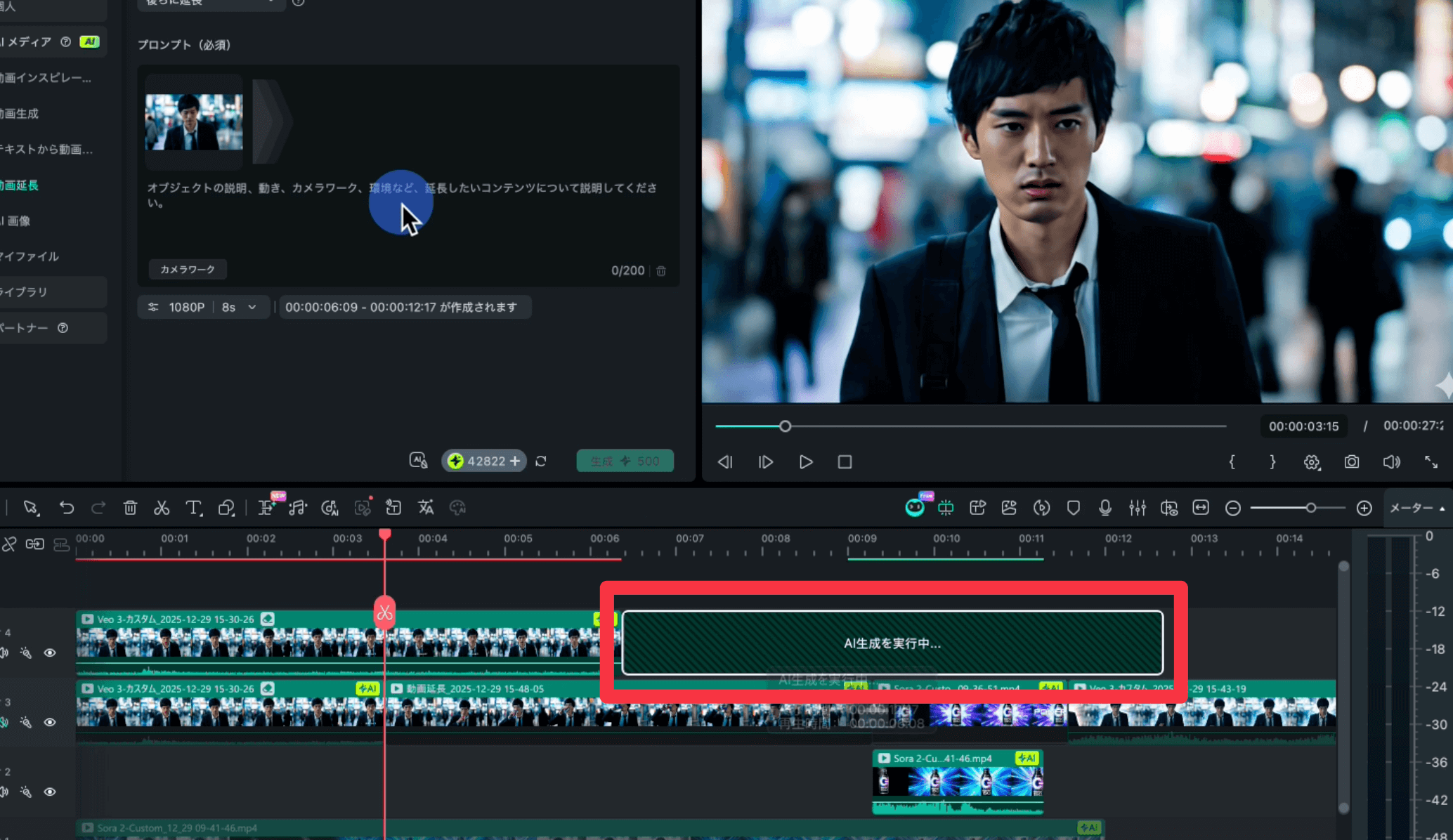Image resolution: width=1453 pixels, height=840 pixels.
Task: Open the audio mixer icon
Action: pyautogui.click(x=1137, y=507)
